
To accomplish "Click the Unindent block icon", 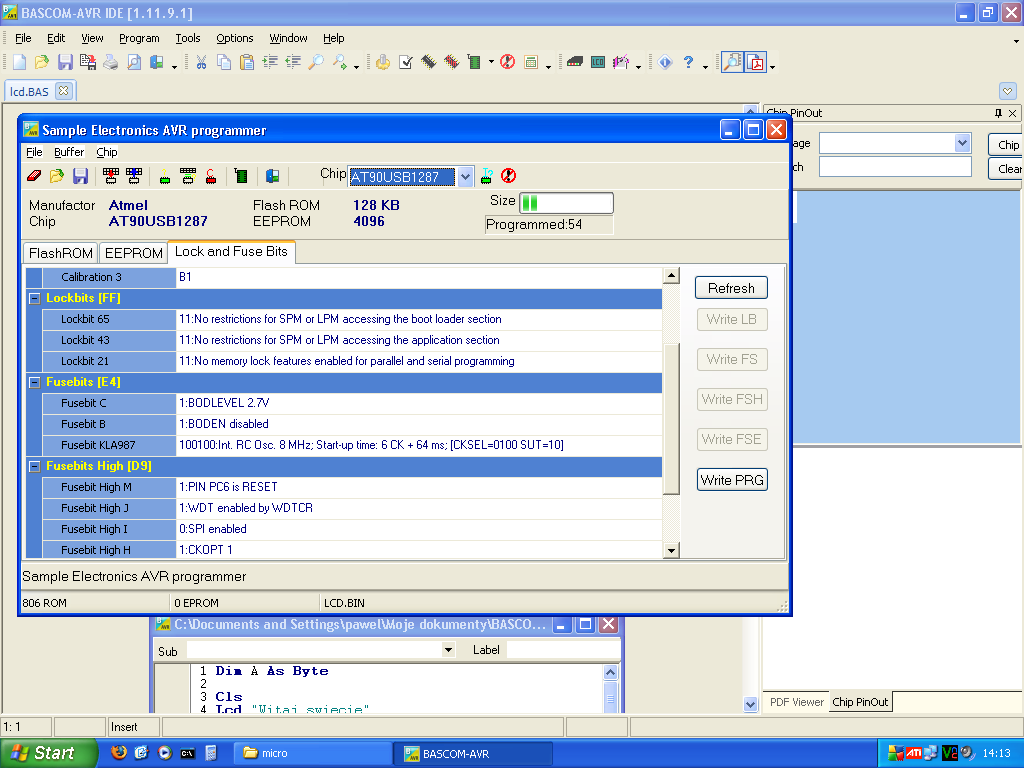I will tap(293, 62).
